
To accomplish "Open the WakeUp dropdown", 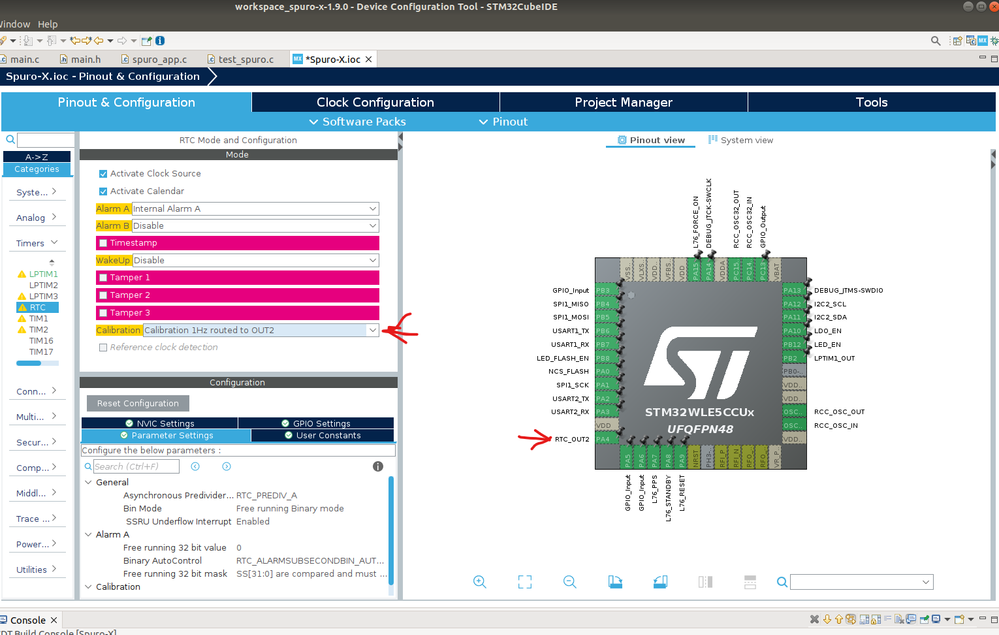I will tap(255, 260).
